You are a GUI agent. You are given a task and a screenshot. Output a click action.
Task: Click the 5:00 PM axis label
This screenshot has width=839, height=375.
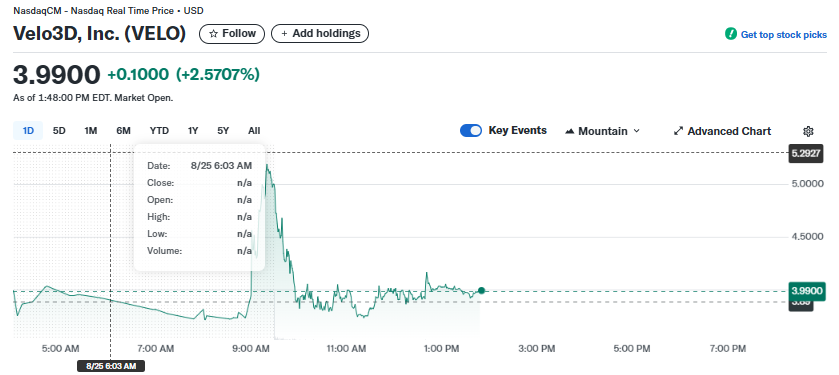(x=631, y=349)
